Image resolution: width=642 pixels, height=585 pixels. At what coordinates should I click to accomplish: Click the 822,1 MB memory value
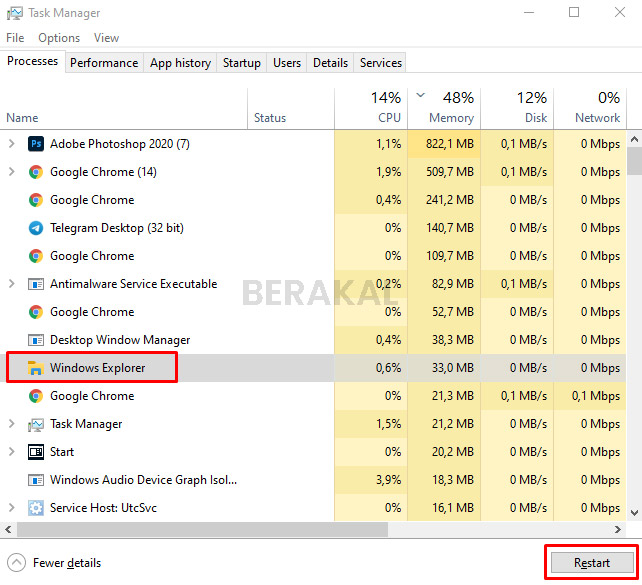[450, 144]
